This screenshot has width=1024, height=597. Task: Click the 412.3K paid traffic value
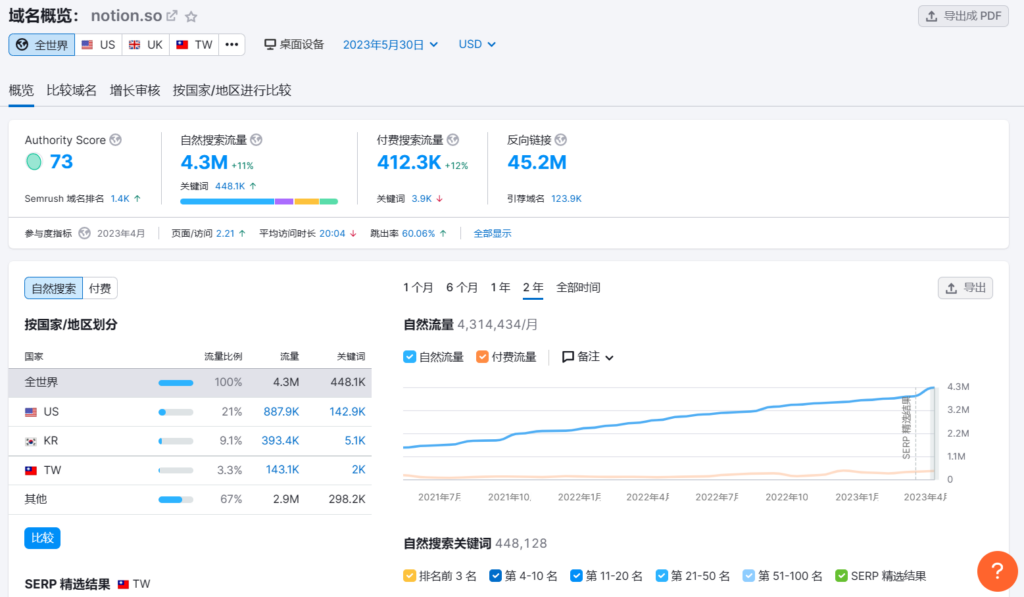[409, 162]
